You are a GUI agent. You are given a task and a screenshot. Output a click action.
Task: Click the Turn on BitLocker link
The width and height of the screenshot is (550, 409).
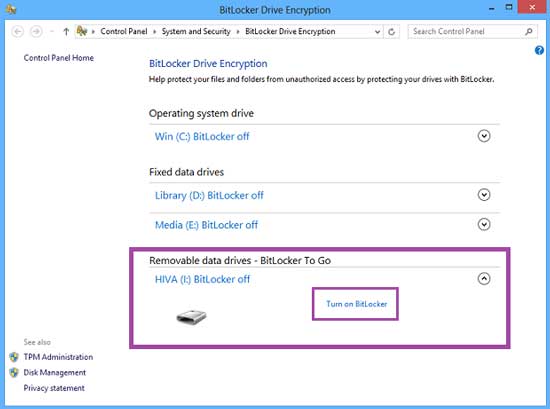(357, 304)
